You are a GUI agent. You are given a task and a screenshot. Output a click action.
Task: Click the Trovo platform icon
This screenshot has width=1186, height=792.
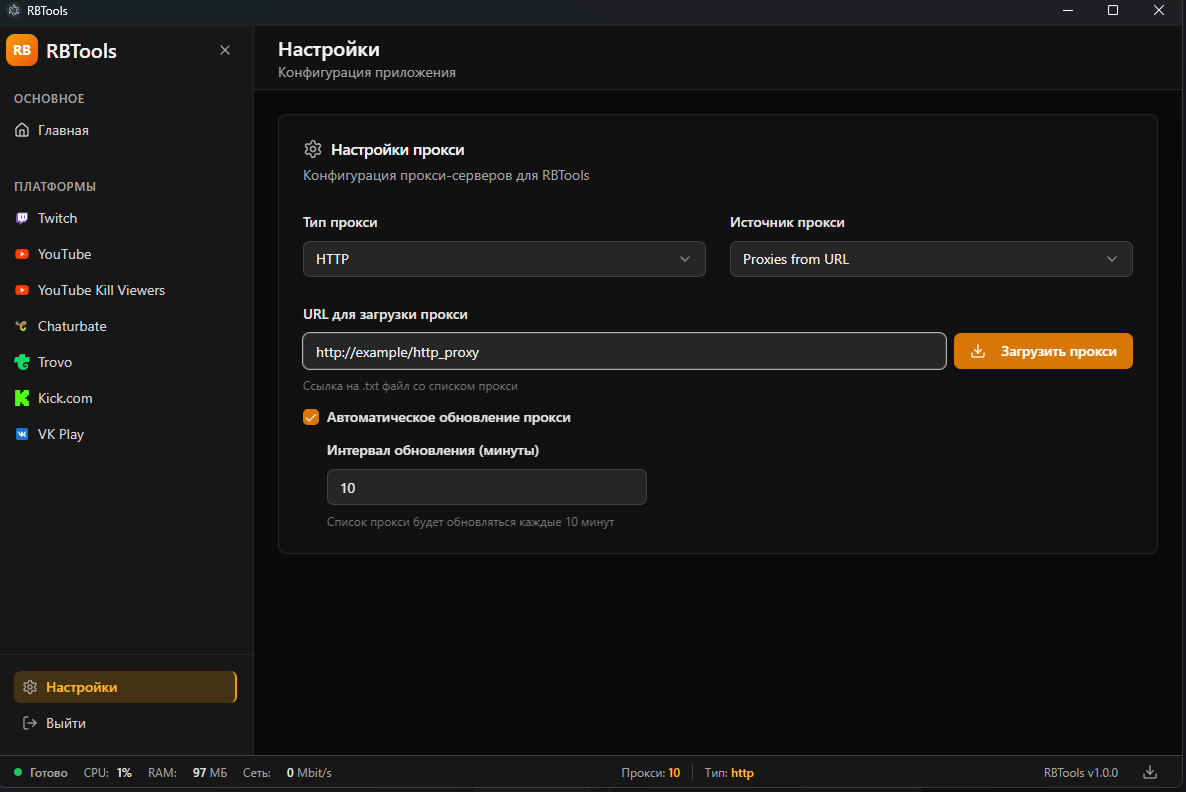pyautogui.click(x=22, y=362)
